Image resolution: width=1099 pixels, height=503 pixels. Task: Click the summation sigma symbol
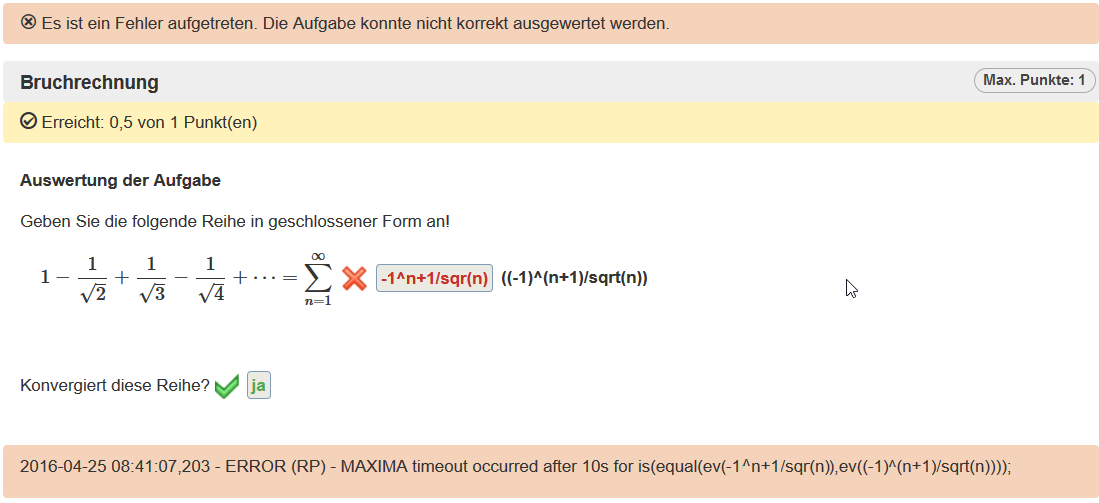pos(318,280)
